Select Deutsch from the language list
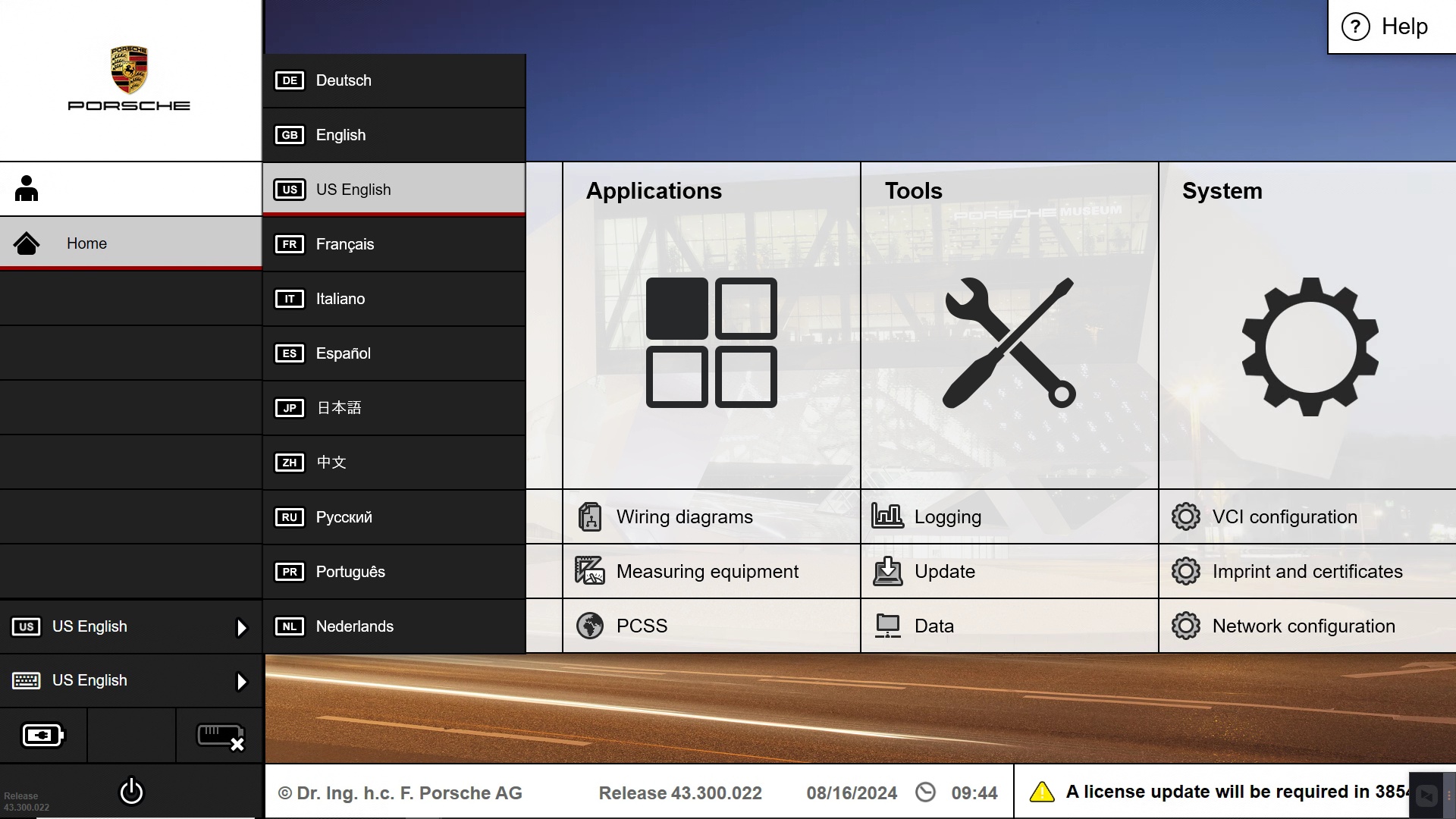Viewport: 1456px width, 819px height. [x=394, y=80]
